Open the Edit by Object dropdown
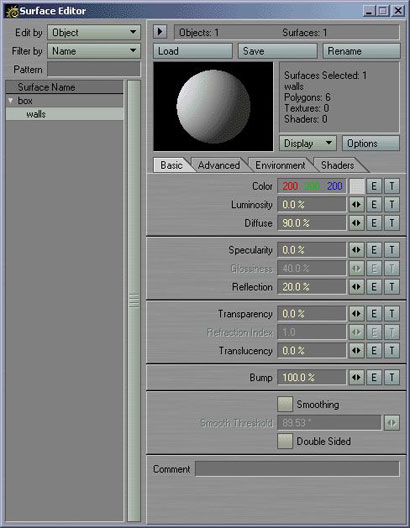The width and height of the screenshot is (410, 528). 94,33
